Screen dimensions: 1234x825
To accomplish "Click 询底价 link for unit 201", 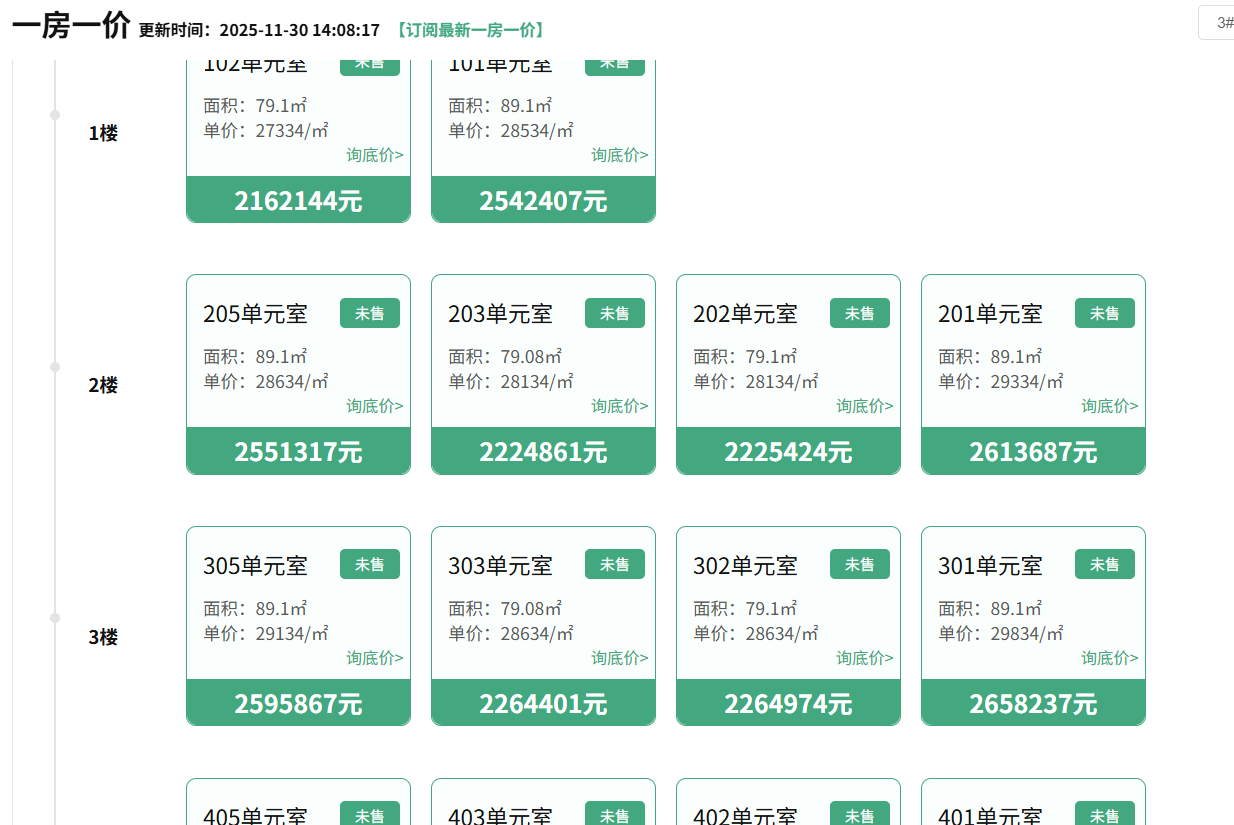I will pos(1110,406).
